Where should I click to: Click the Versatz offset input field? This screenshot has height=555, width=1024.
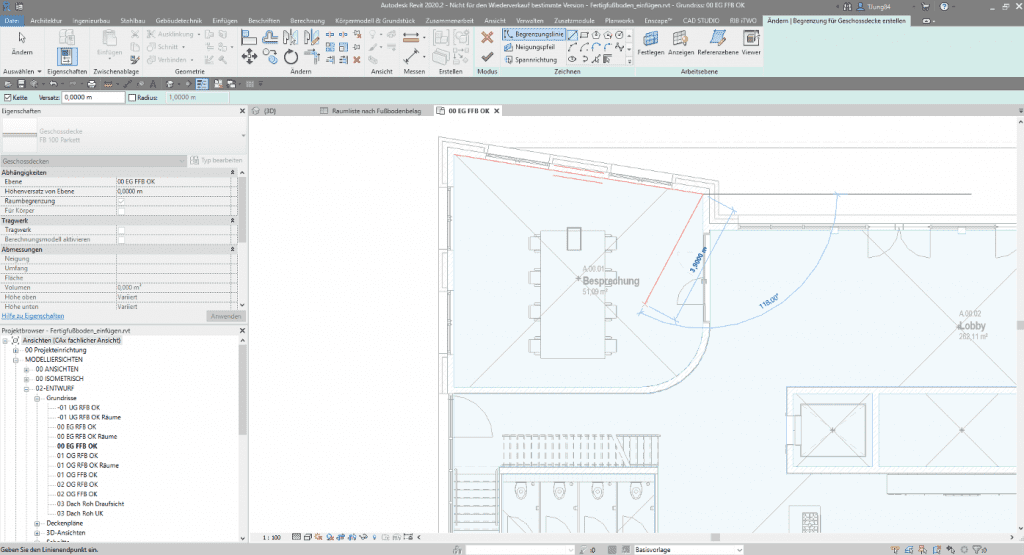point(93,98)
